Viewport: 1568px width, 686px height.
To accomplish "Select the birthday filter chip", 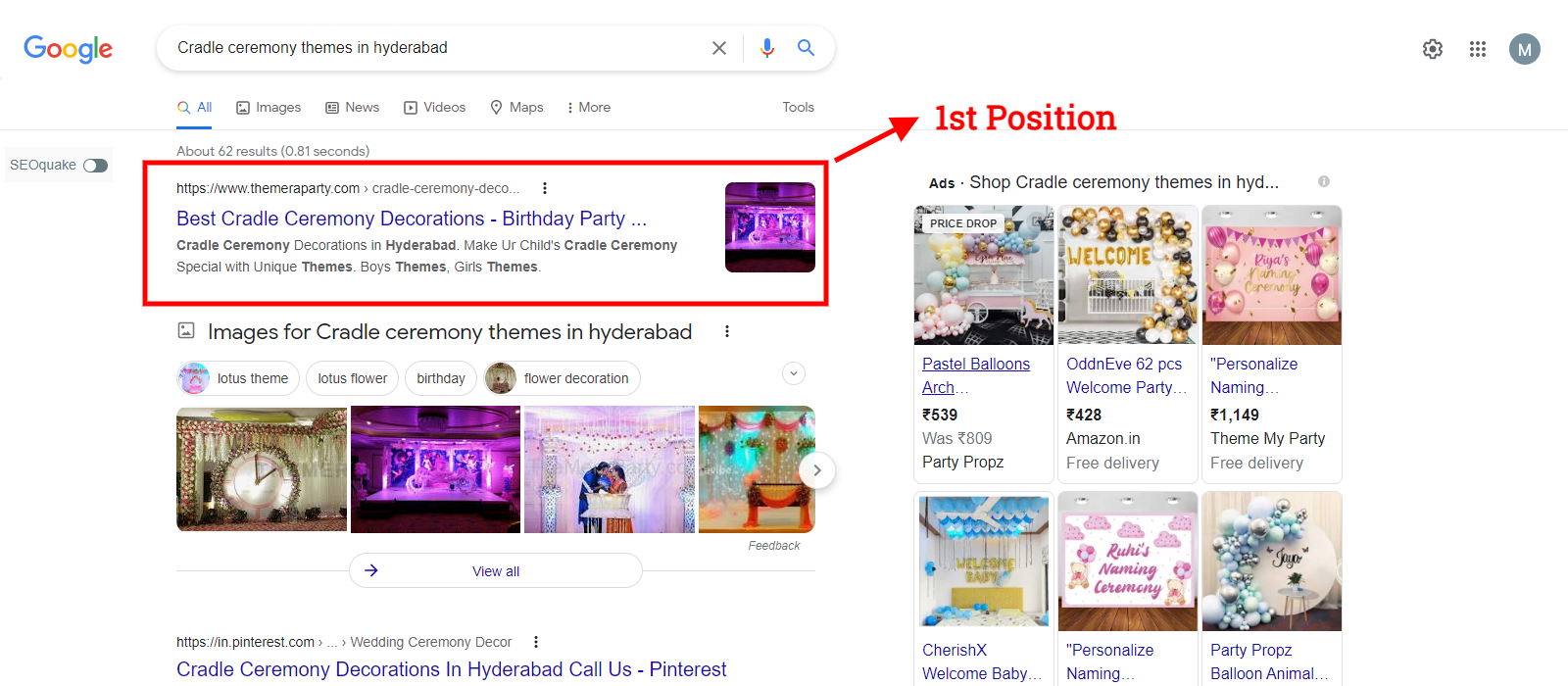I will click(x=441, y=378).
